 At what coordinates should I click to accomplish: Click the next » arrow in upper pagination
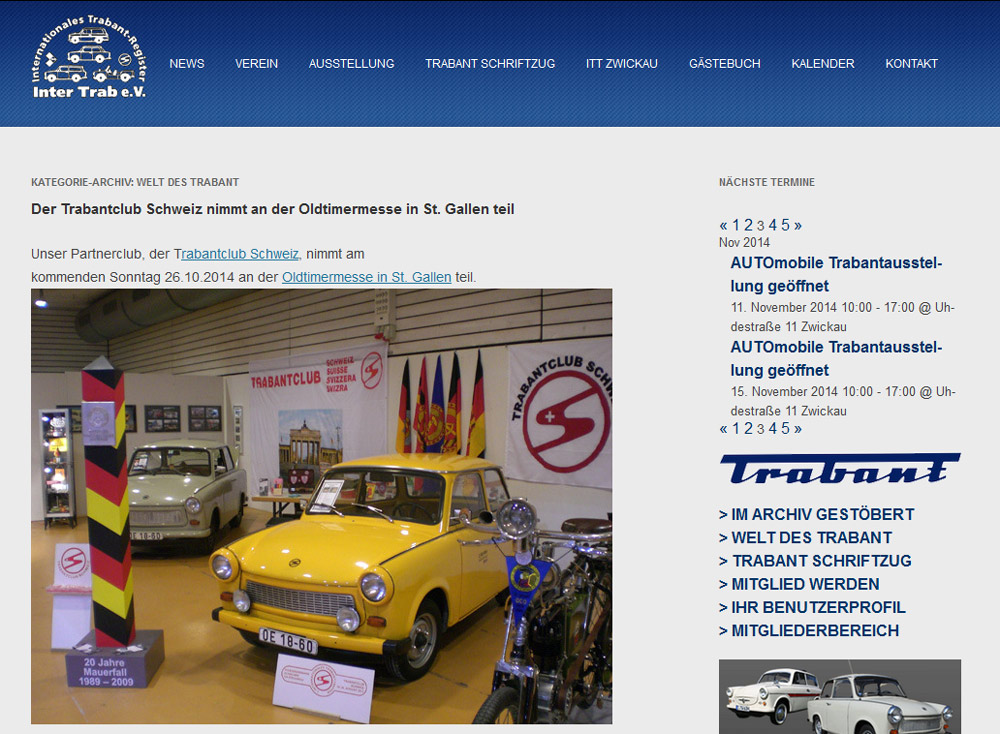point(798,225)
